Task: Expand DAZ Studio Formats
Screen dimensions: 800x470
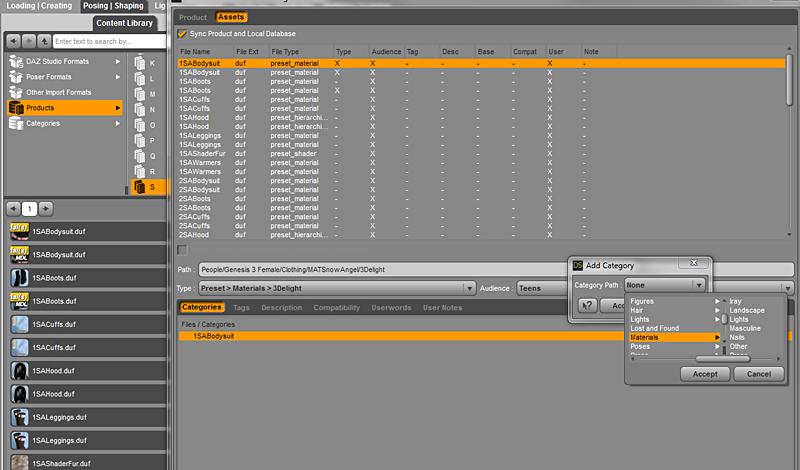Action: pos(118,61)
